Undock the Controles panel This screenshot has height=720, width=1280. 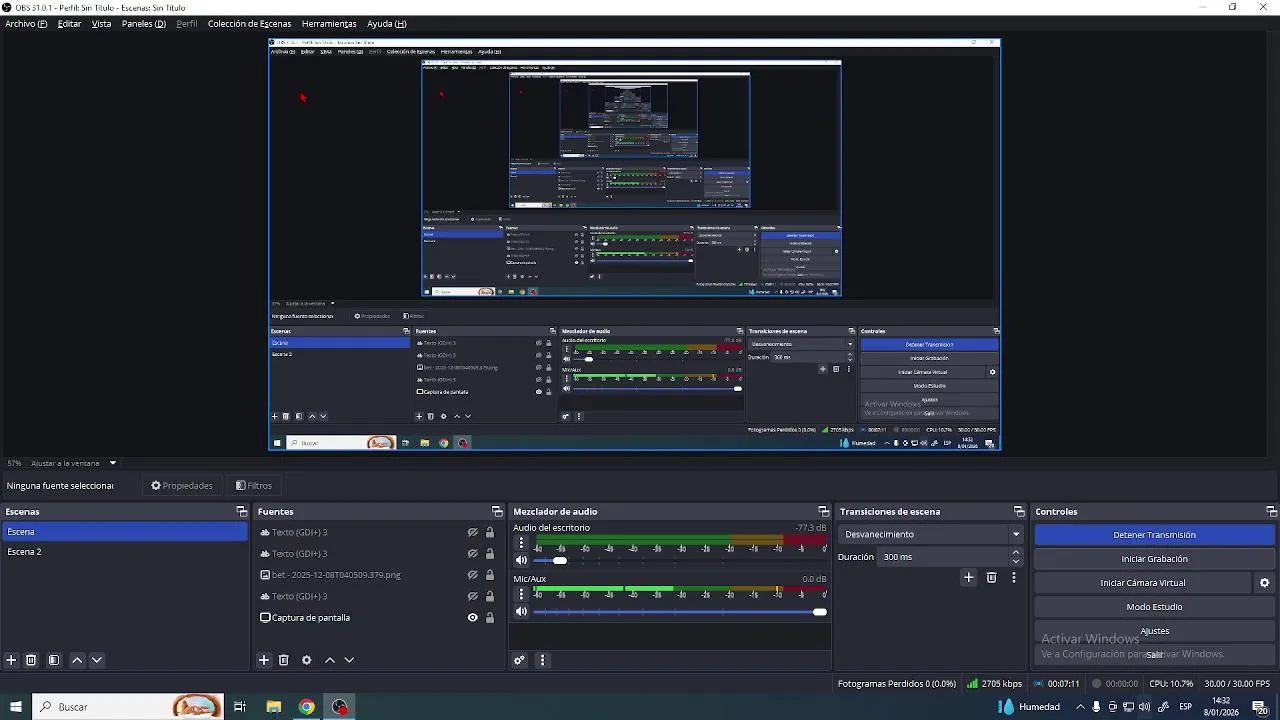[x=1271, y=511]
